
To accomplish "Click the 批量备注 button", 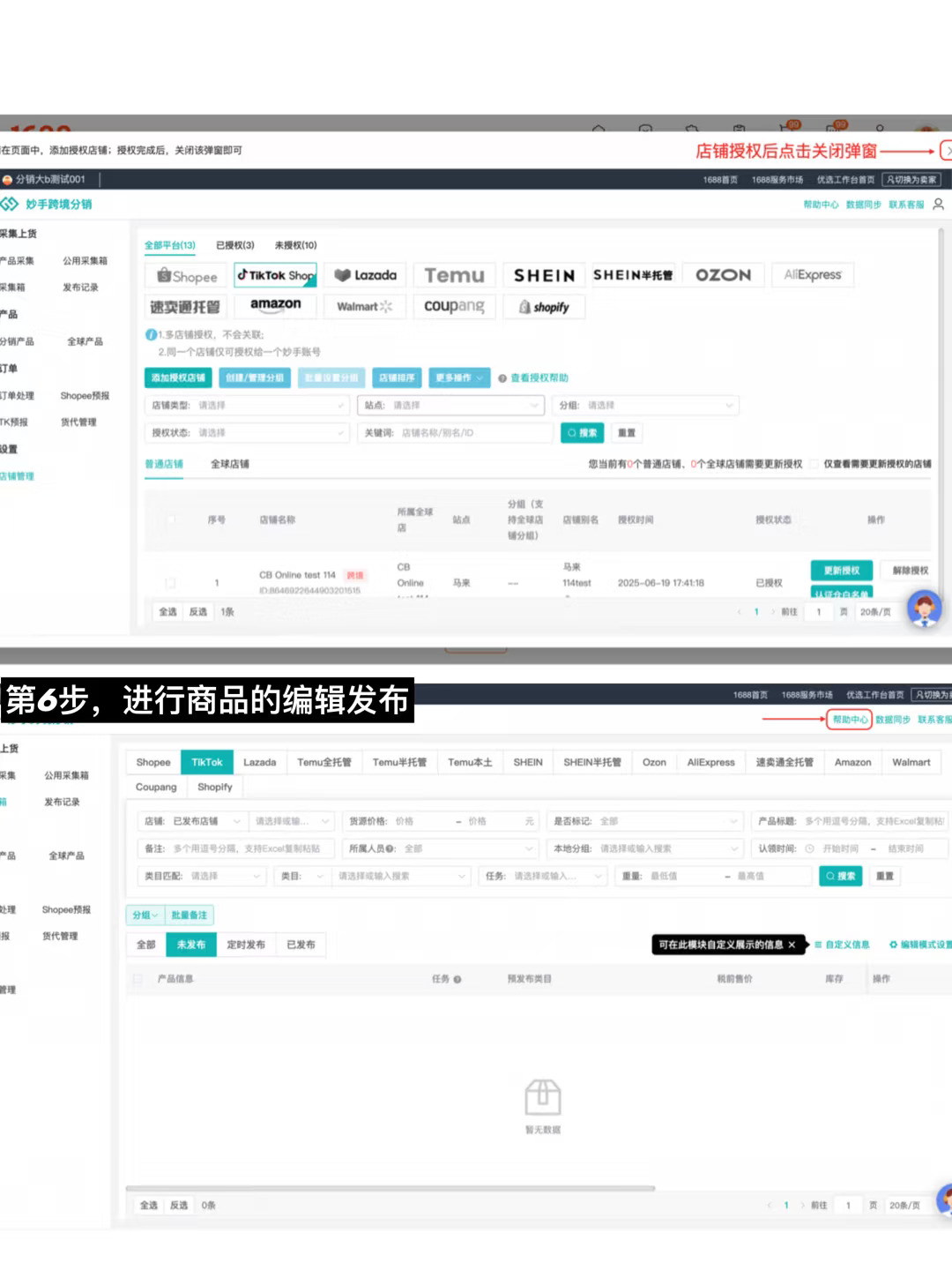I will 189,915.
